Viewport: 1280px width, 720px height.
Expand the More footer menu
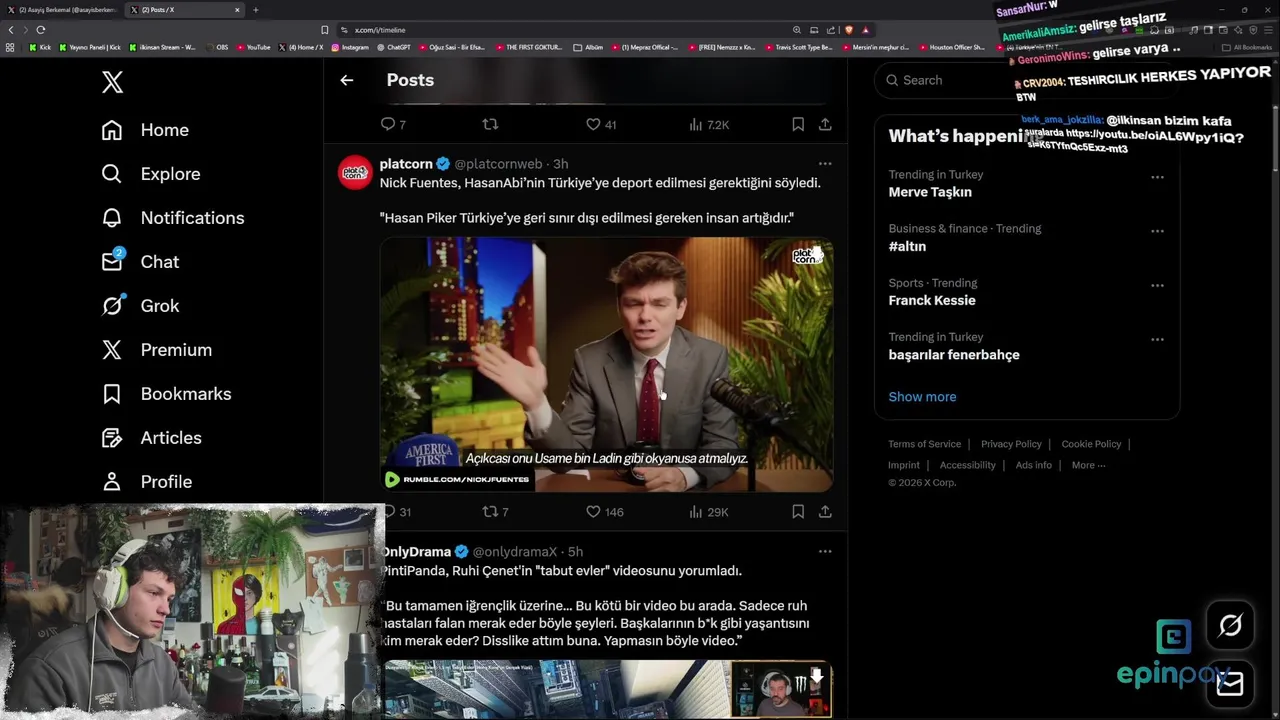tap(1088, 465)
